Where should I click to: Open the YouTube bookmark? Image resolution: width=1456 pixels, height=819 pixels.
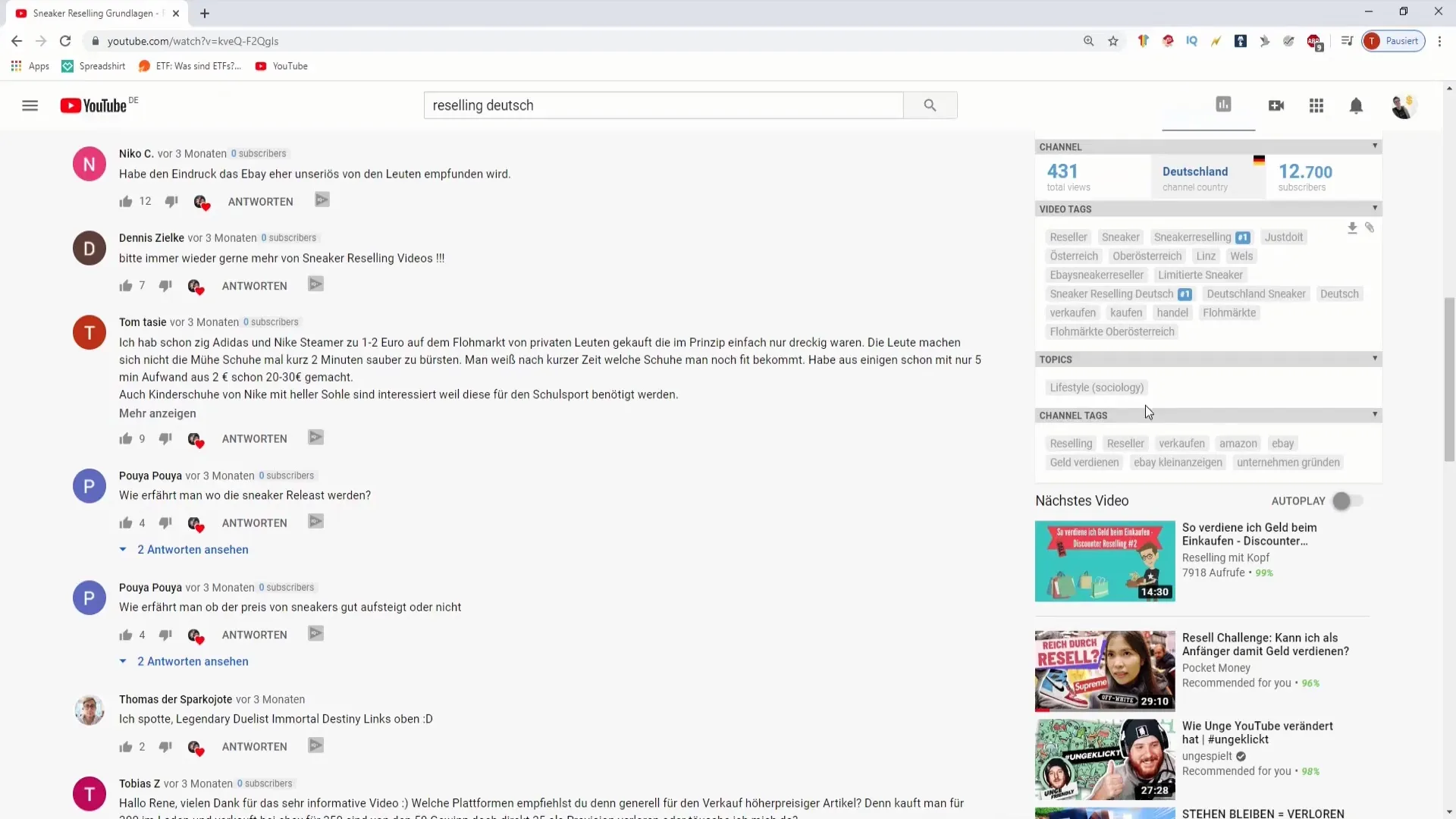point(281,66)
